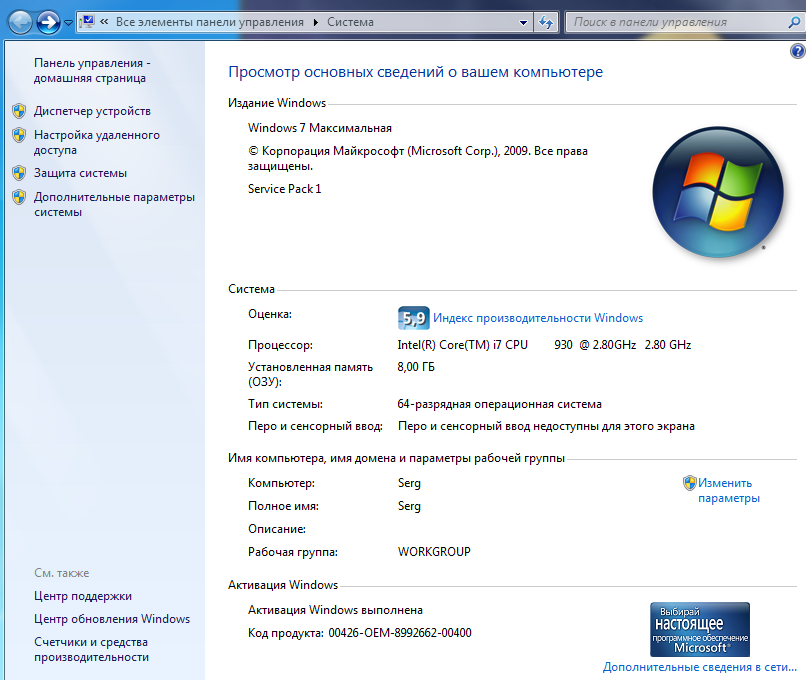
Task: Open 'Панель управления - домашняя страница'
Action: (93, 70)
